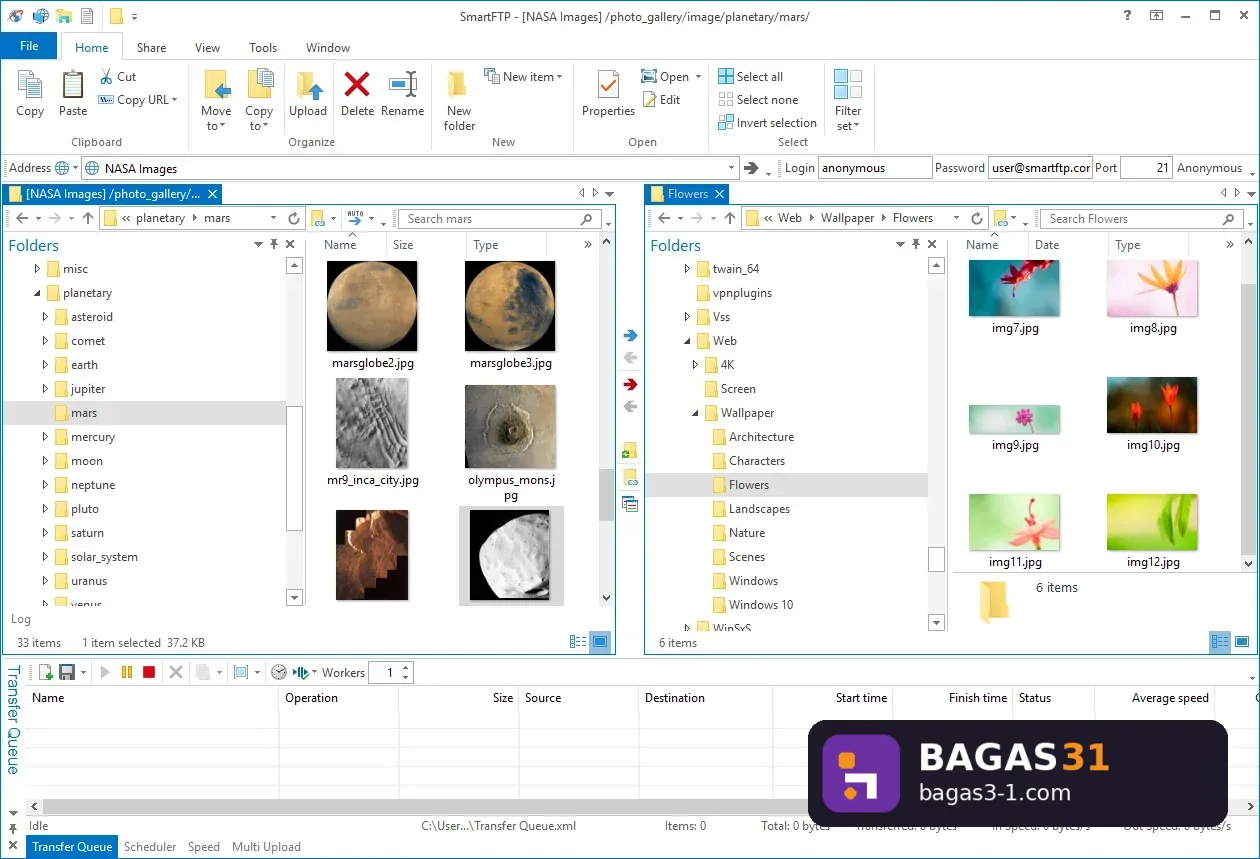Open the Multi Upload tab
The width and height of the screenshot is (1260, 859).
(266, 847)
